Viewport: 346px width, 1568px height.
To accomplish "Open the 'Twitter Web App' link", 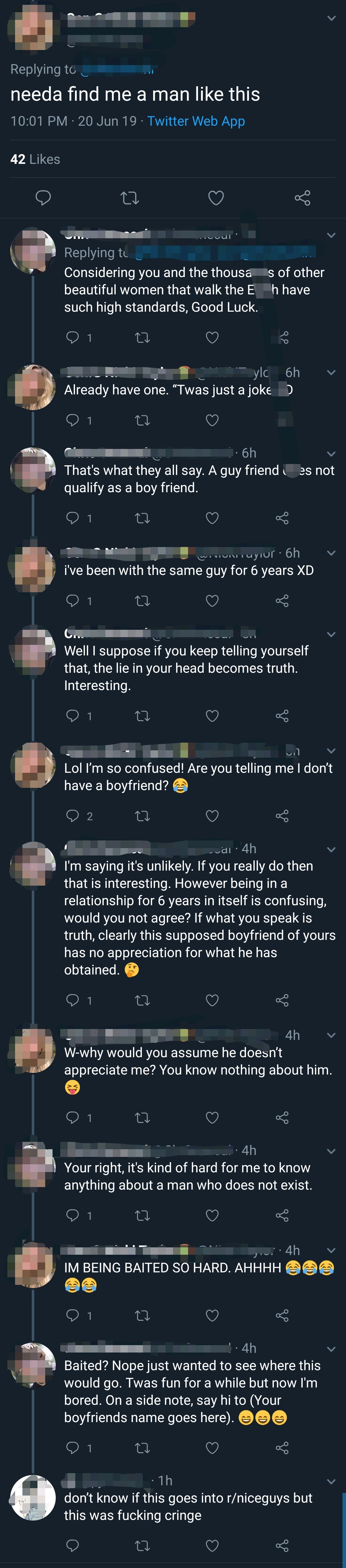I will click(x=196, y=121).
